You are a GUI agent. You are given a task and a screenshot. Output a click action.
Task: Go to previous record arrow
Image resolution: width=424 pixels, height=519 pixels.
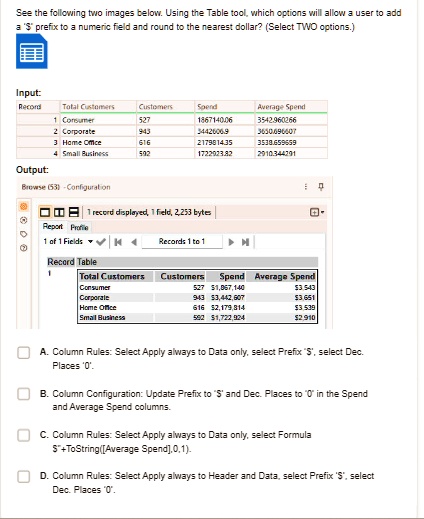point(134,242)
